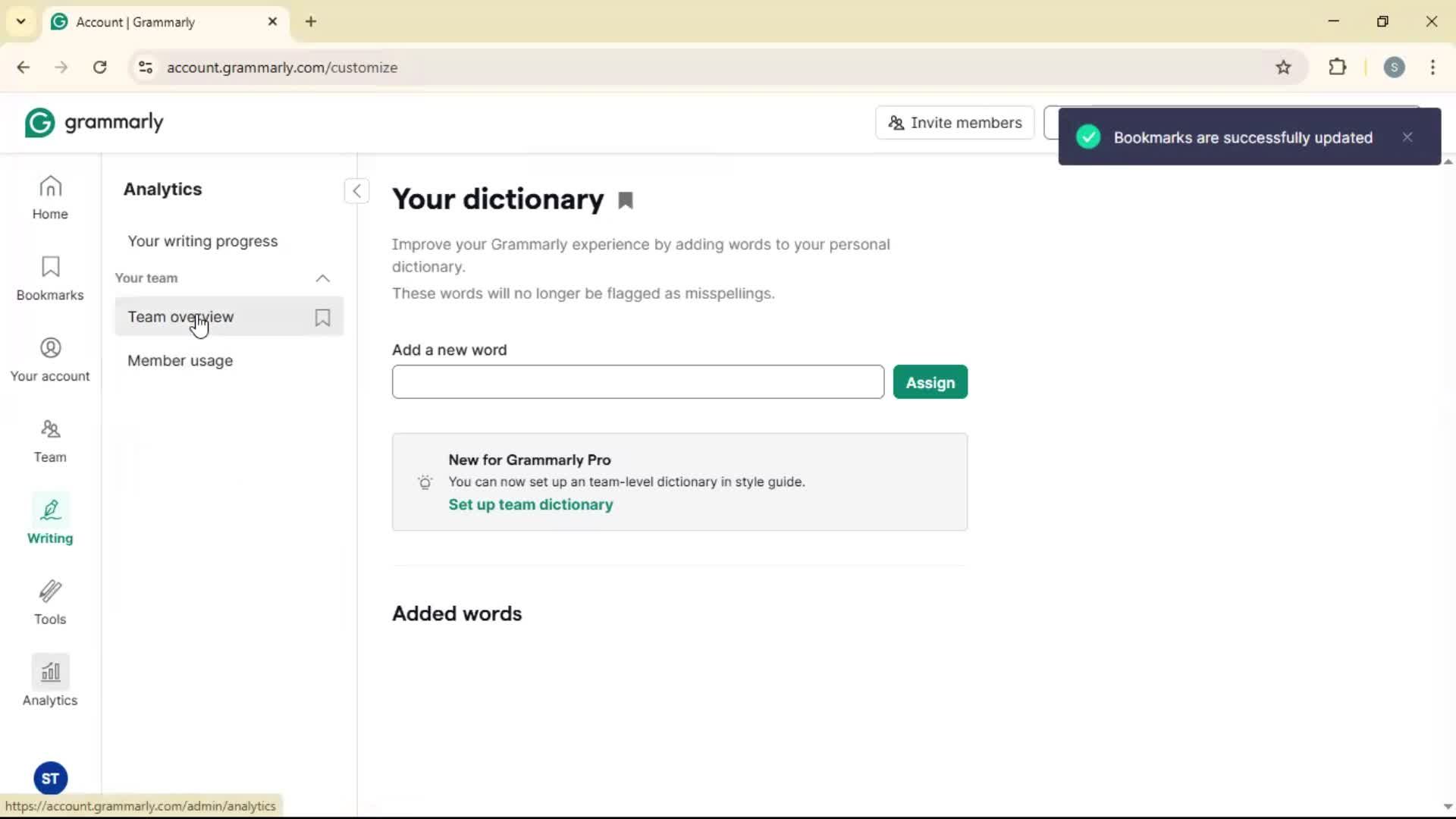Click the ST profile avatar

coord(51,778)
